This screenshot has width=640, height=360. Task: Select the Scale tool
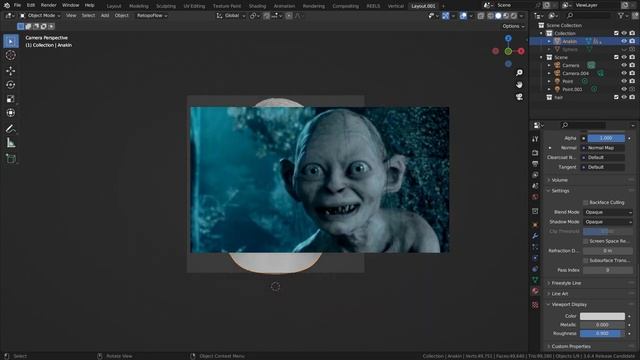(x=11, y=99)
